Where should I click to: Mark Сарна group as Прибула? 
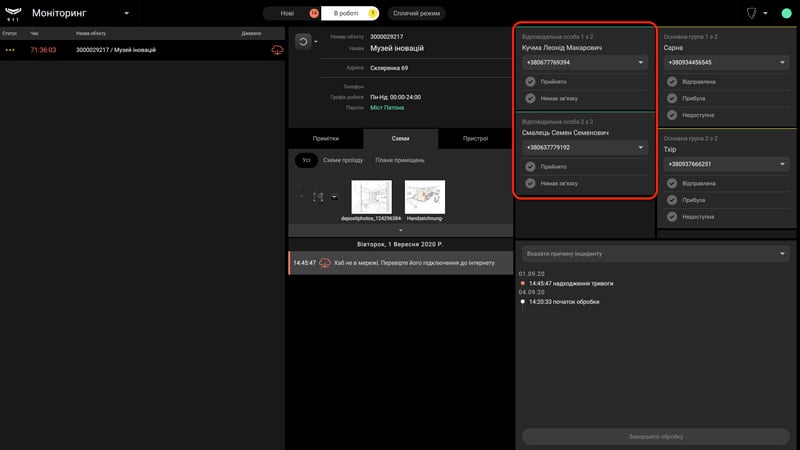(x=672, y=98)
